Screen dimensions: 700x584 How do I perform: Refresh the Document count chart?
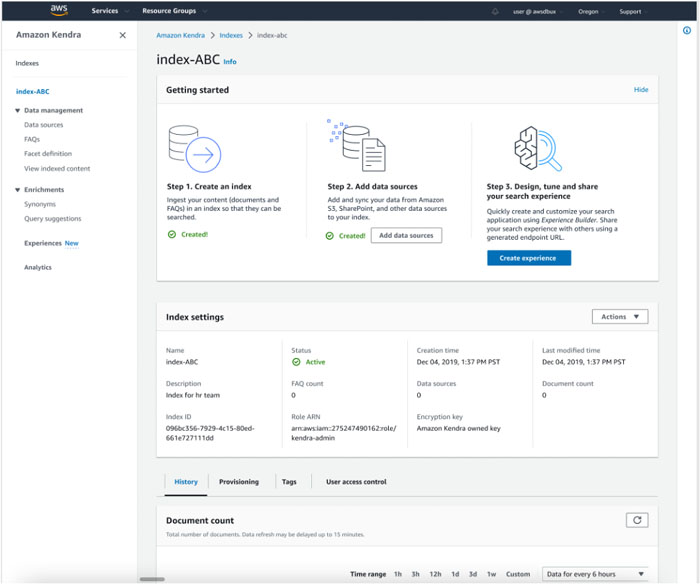coord(637,520)
